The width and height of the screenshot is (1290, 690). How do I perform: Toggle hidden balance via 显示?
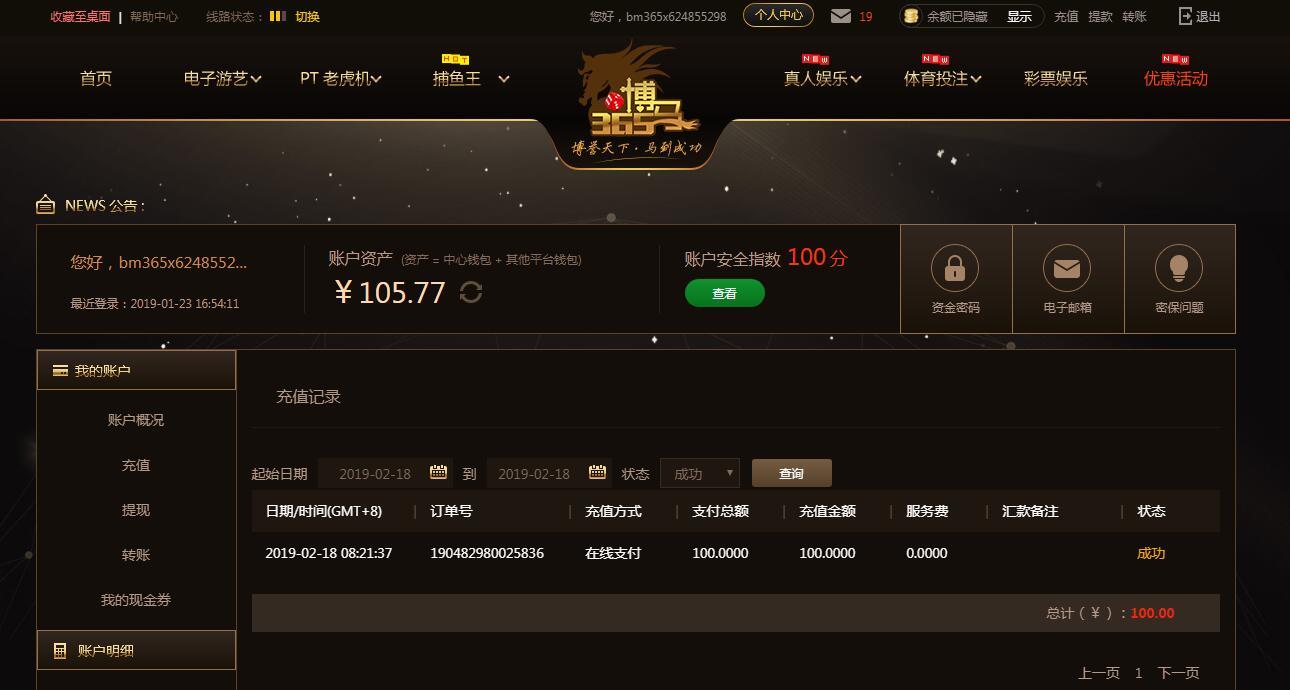tap(1019, 16)
